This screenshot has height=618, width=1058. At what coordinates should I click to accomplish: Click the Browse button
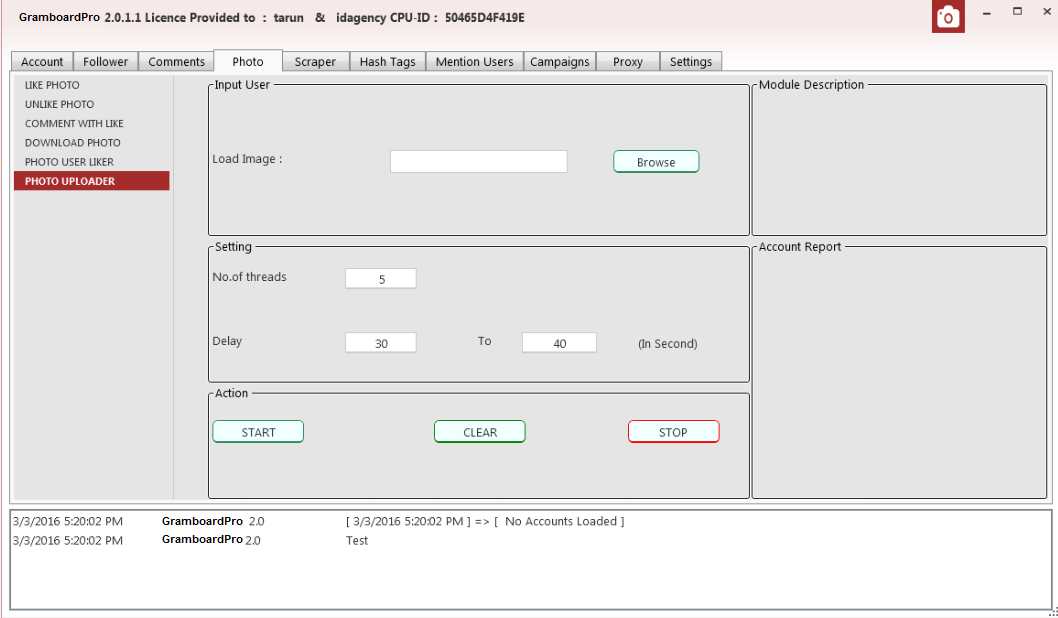pos(656,162)
